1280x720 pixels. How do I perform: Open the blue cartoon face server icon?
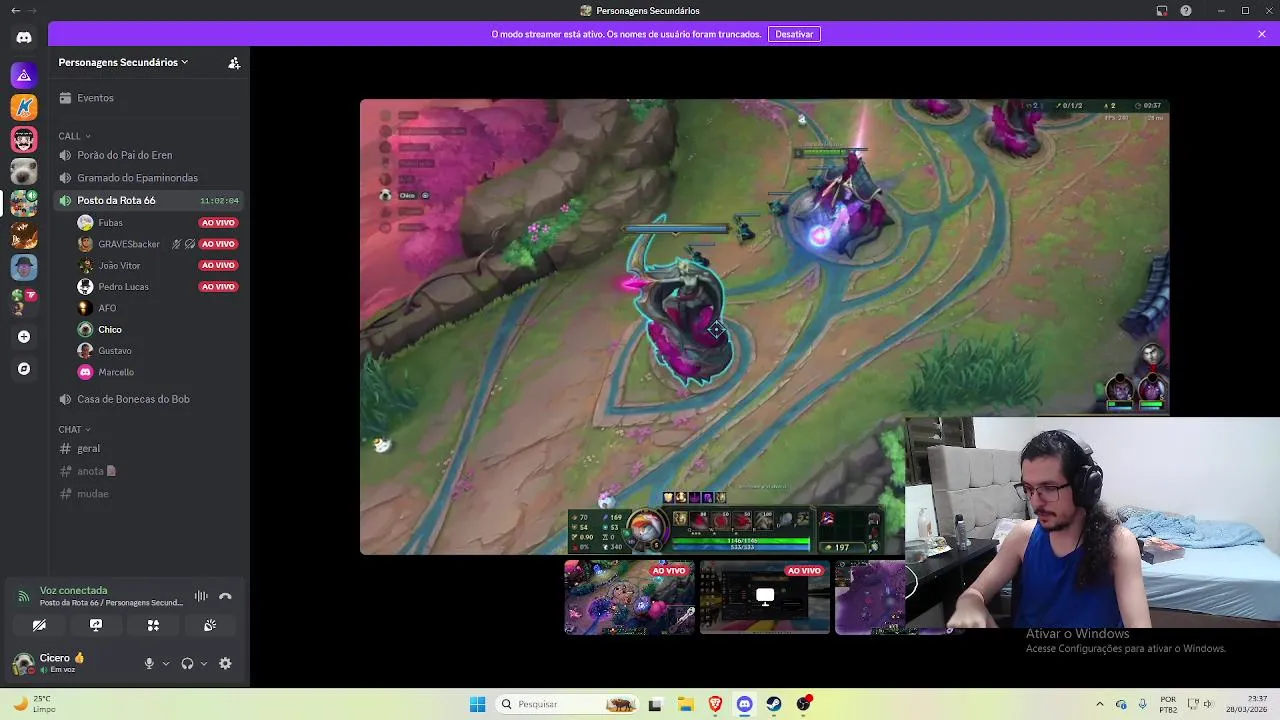(x=24, y=267)
